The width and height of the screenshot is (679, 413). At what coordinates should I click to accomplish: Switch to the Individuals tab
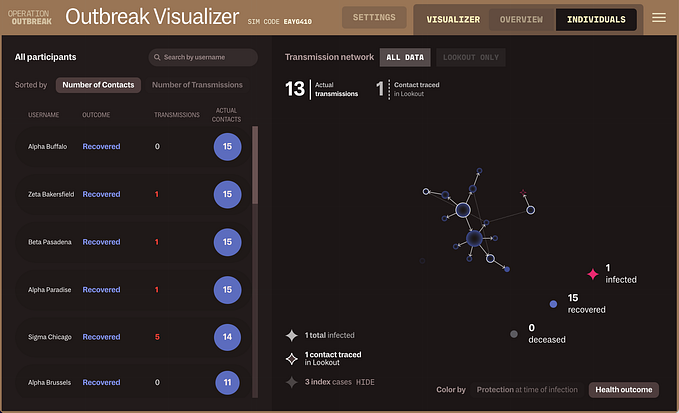[x=596, y=19]
